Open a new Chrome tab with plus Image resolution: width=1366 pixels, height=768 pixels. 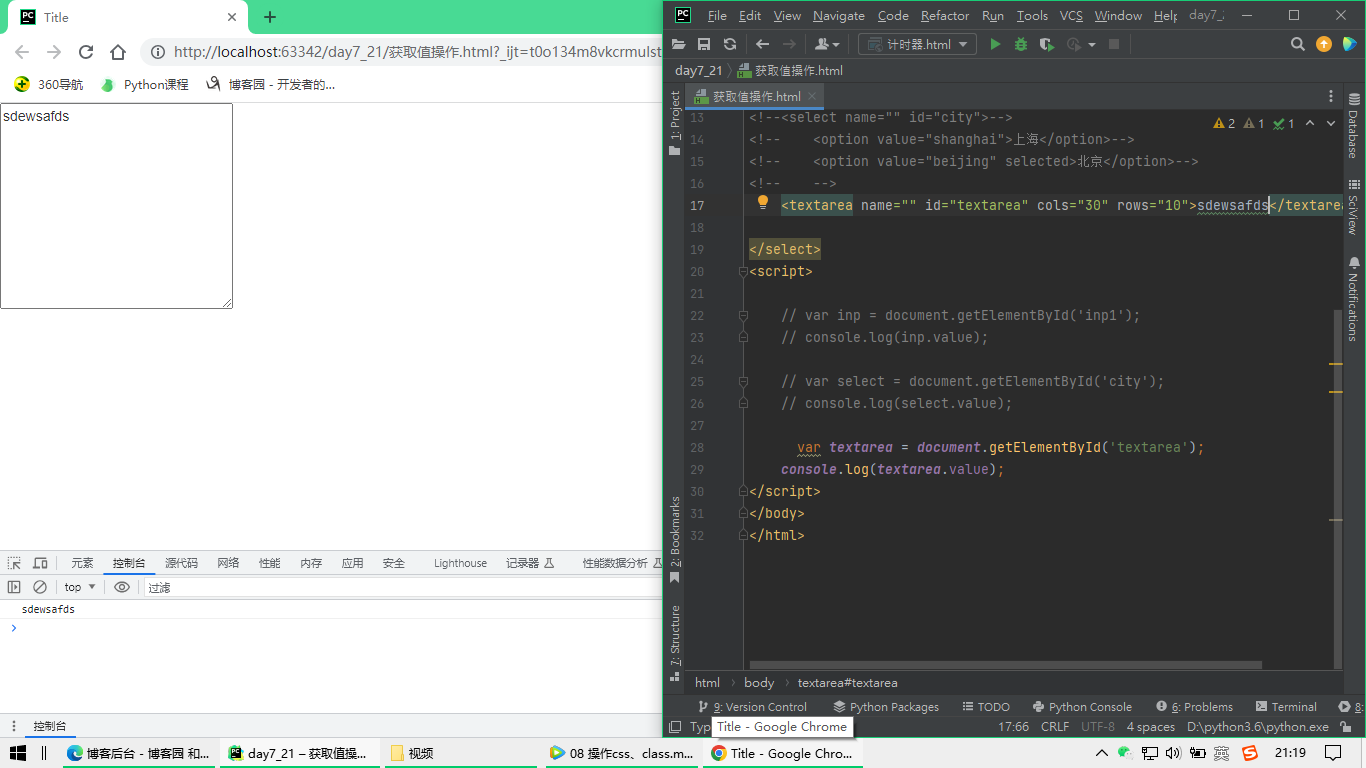(x=270, y=17)
